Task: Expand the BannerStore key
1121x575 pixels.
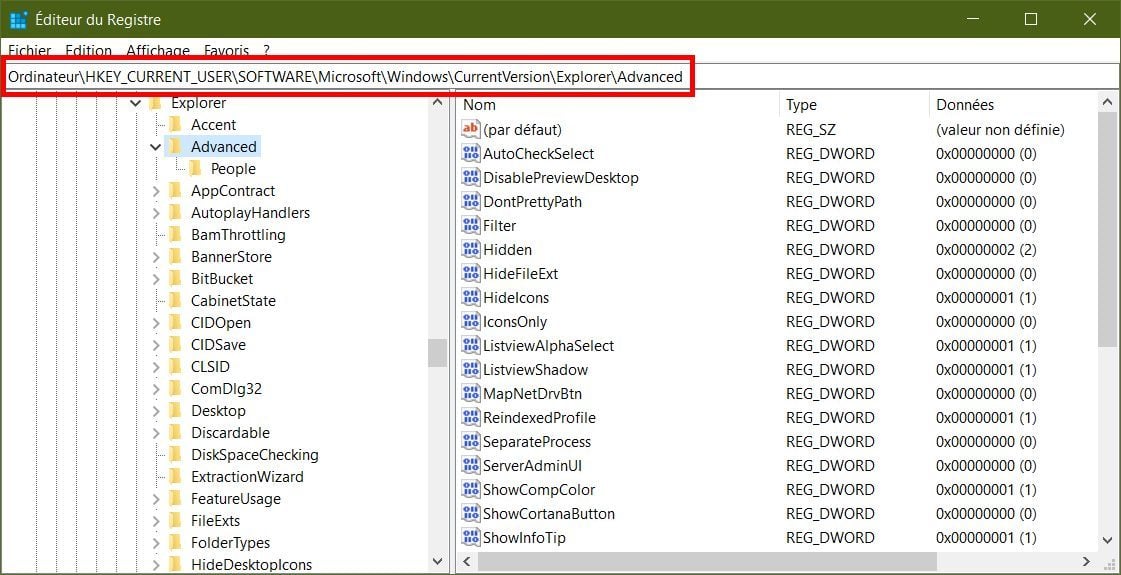Action: click(156, 257)
